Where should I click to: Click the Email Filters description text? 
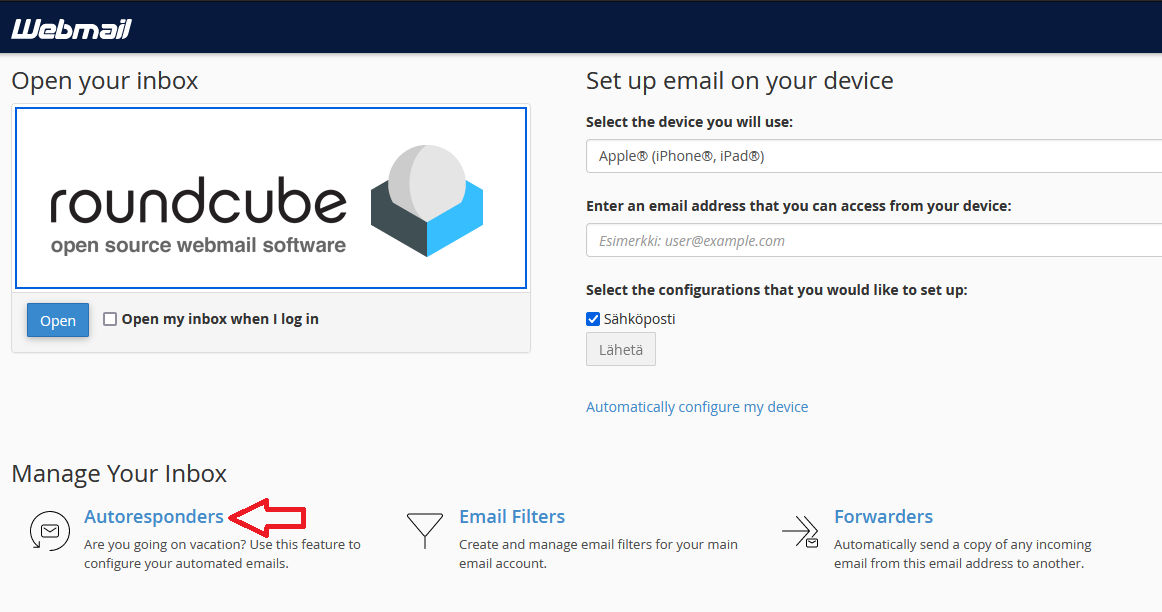point(598,553)
